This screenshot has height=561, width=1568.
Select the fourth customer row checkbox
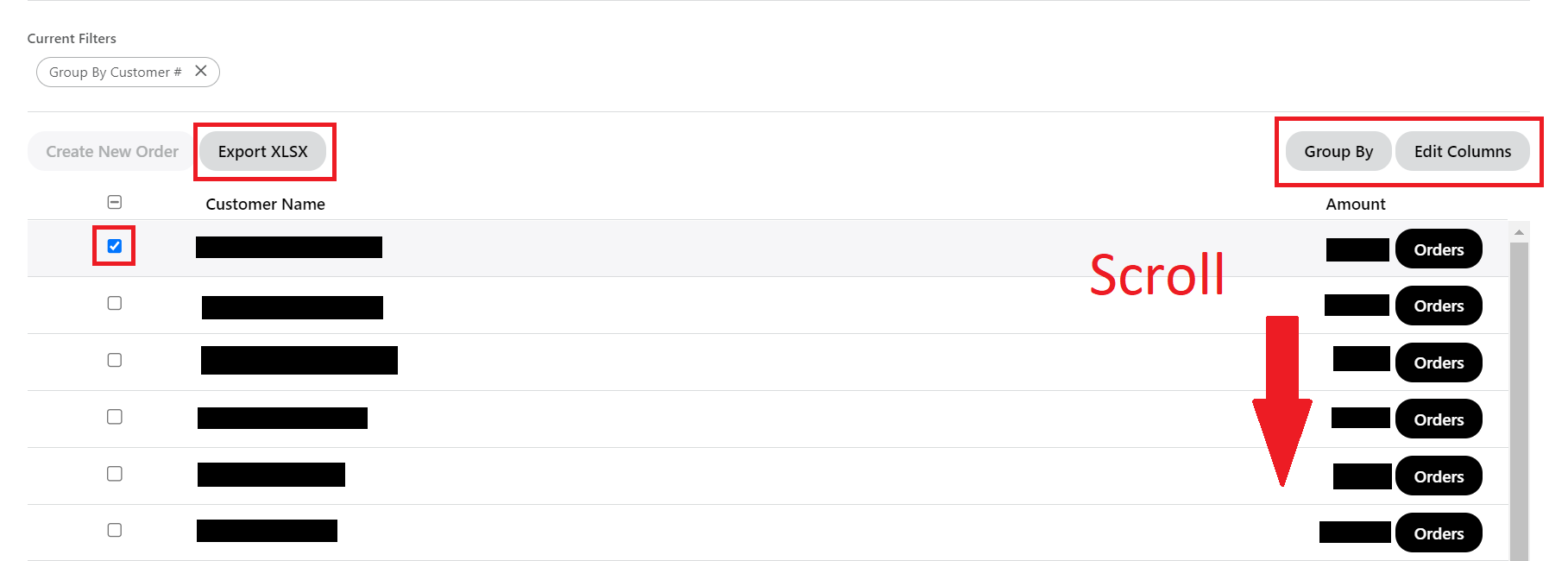pos(115,417)
